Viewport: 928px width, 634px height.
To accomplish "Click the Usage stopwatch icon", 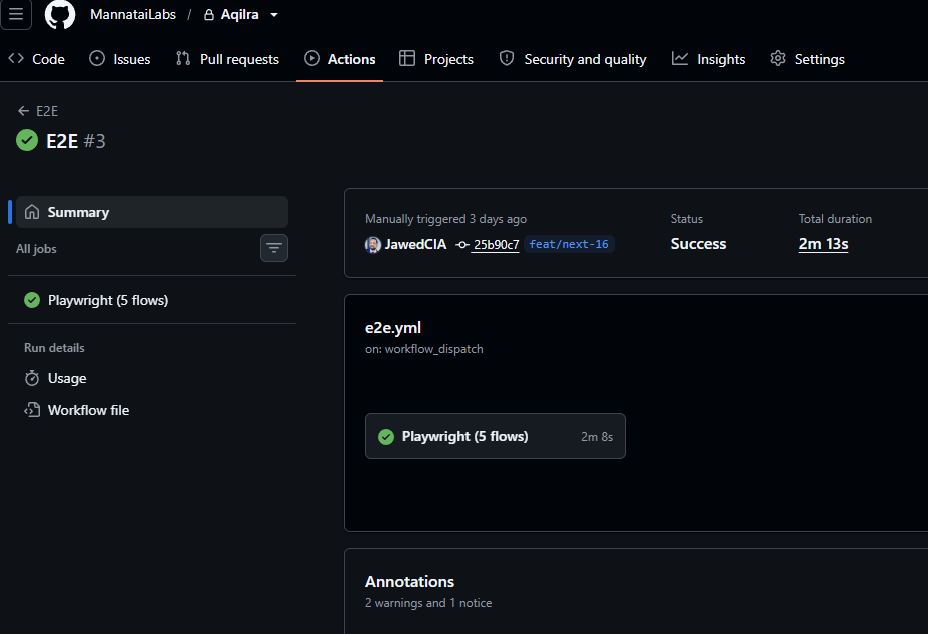I will point(32,378).
